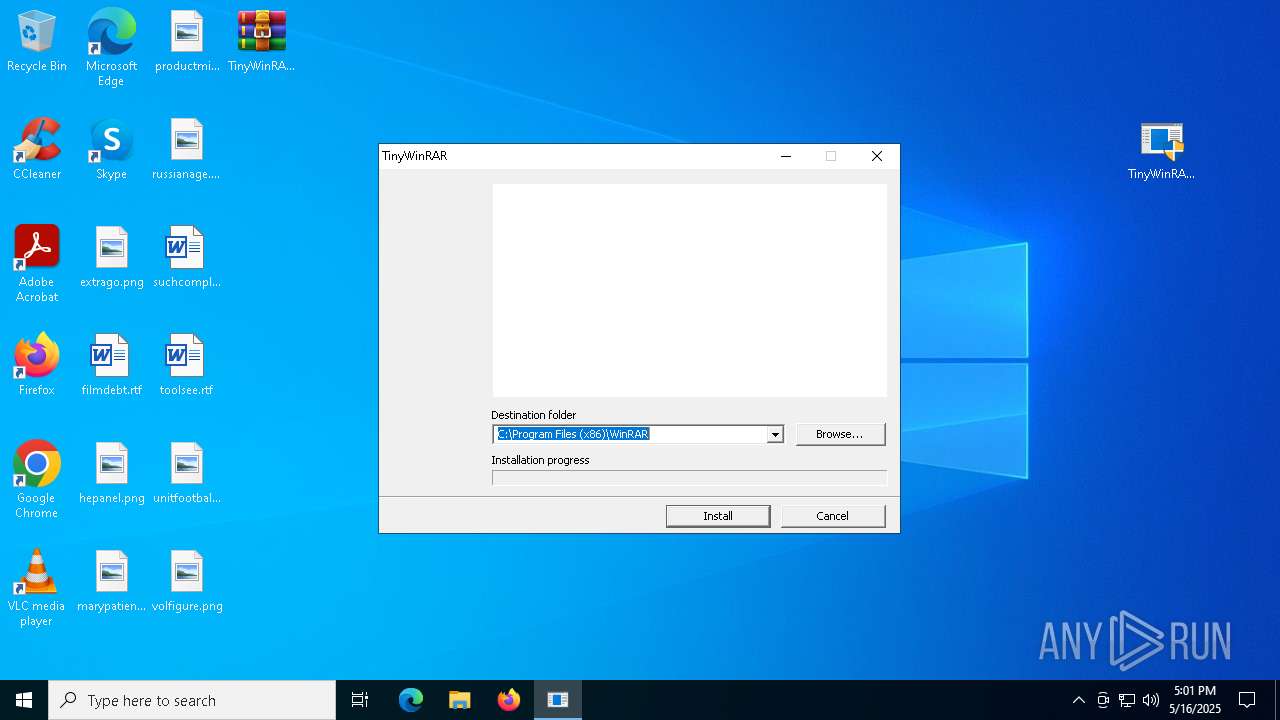Open the notification center icon
This screenshot has width=1280, height=720.
point(1247,700)
